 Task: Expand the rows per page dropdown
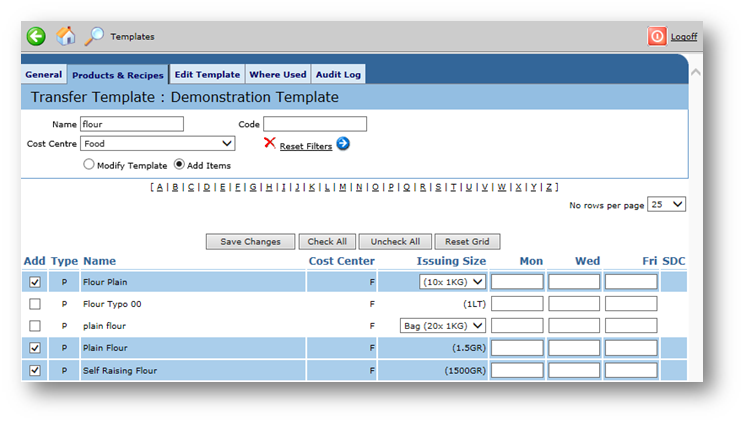point(666,204)
